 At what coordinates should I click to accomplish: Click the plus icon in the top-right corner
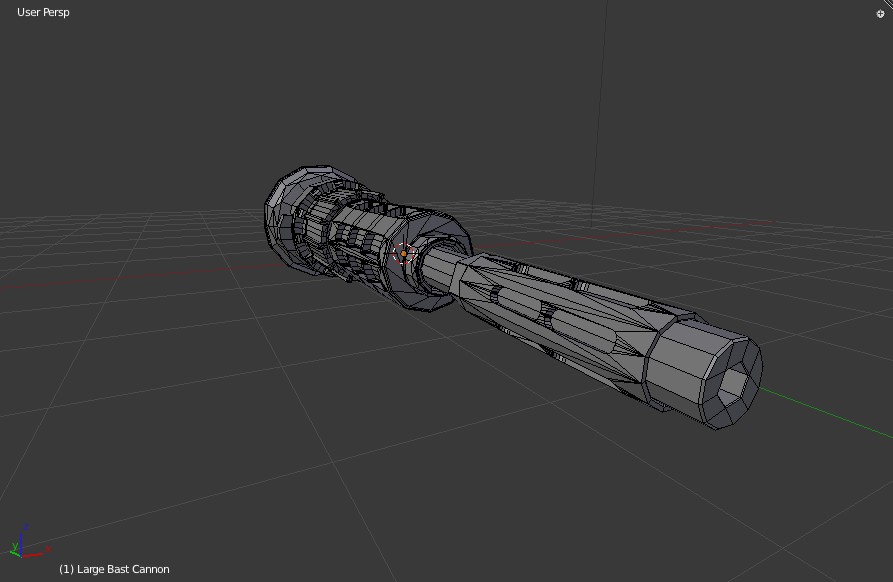(880, 13)
